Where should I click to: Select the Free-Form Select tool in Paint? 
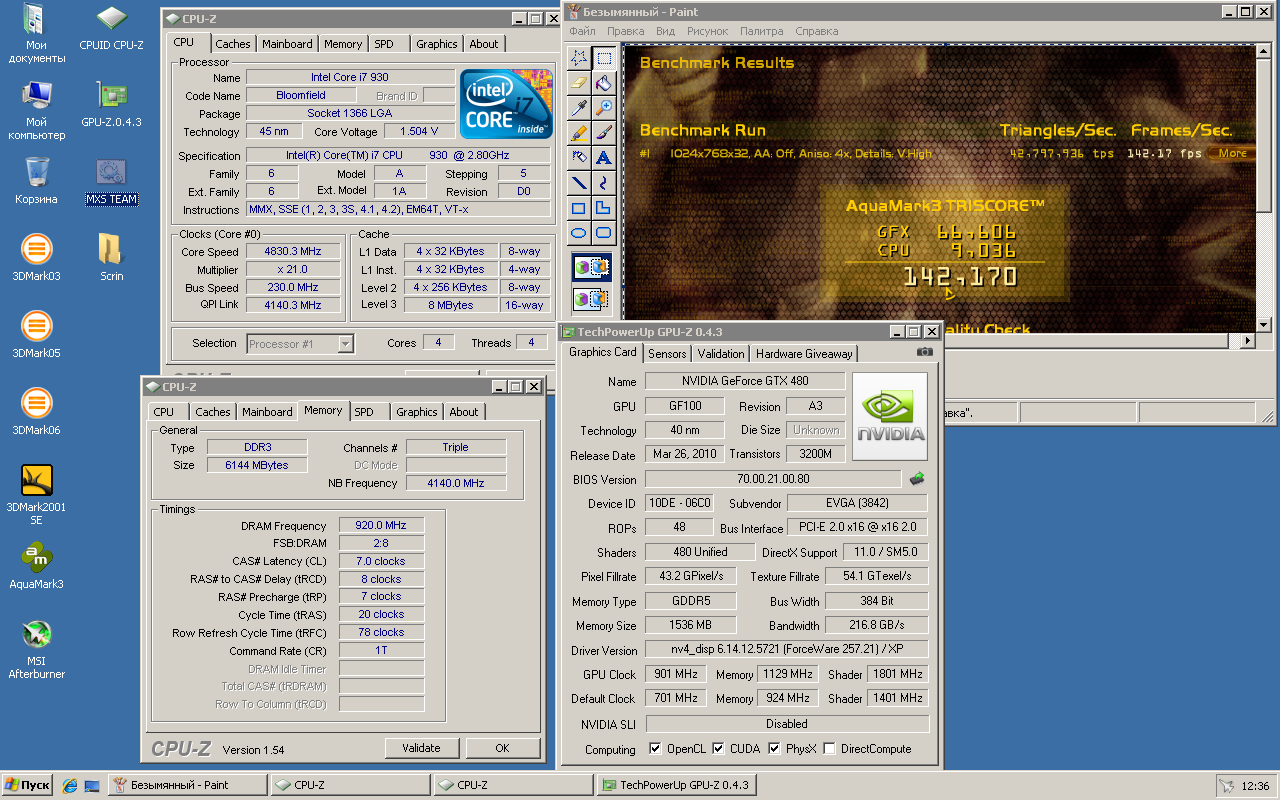click(579, 58)
